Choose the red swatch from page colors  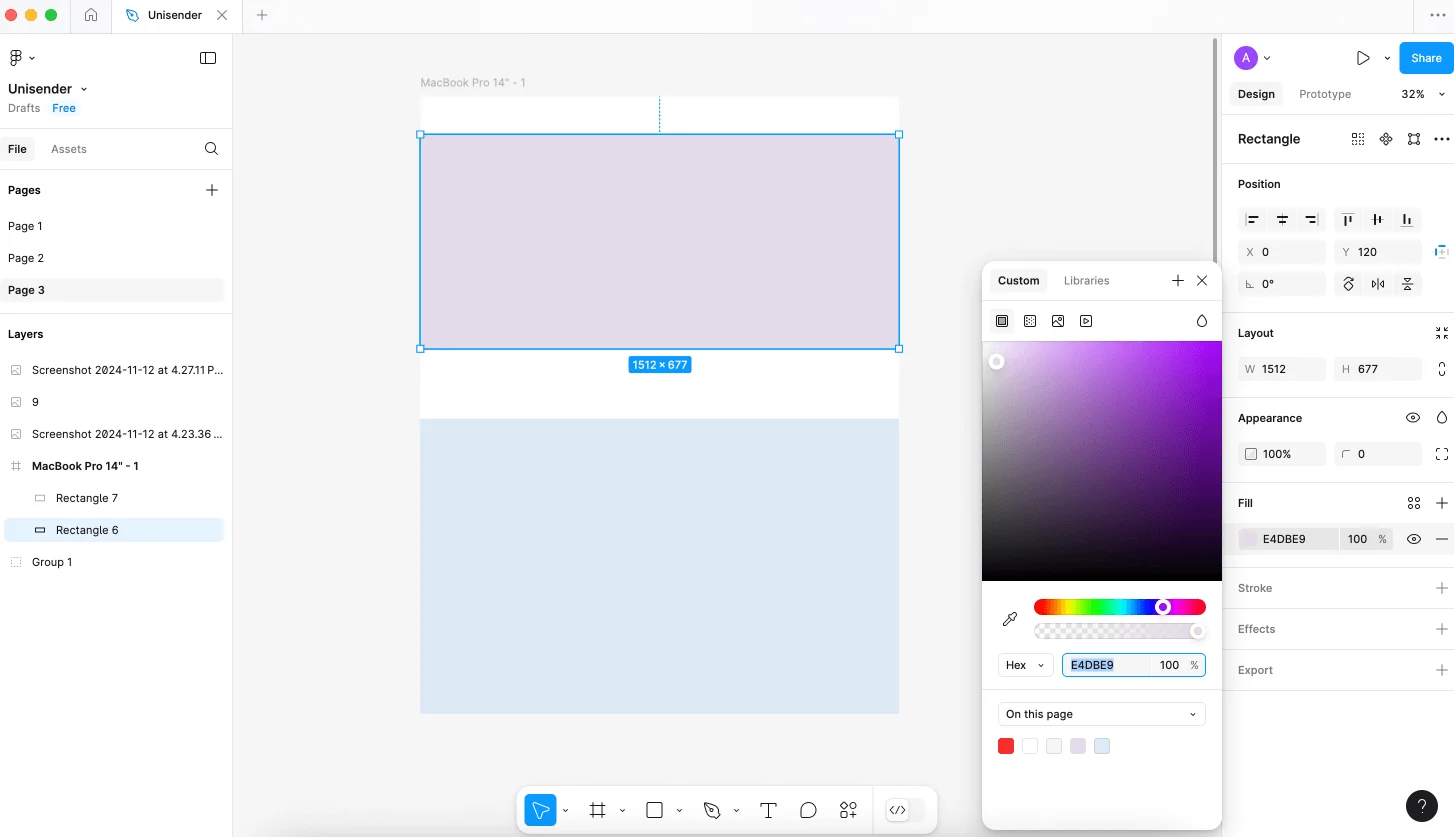click(1006, 746)
